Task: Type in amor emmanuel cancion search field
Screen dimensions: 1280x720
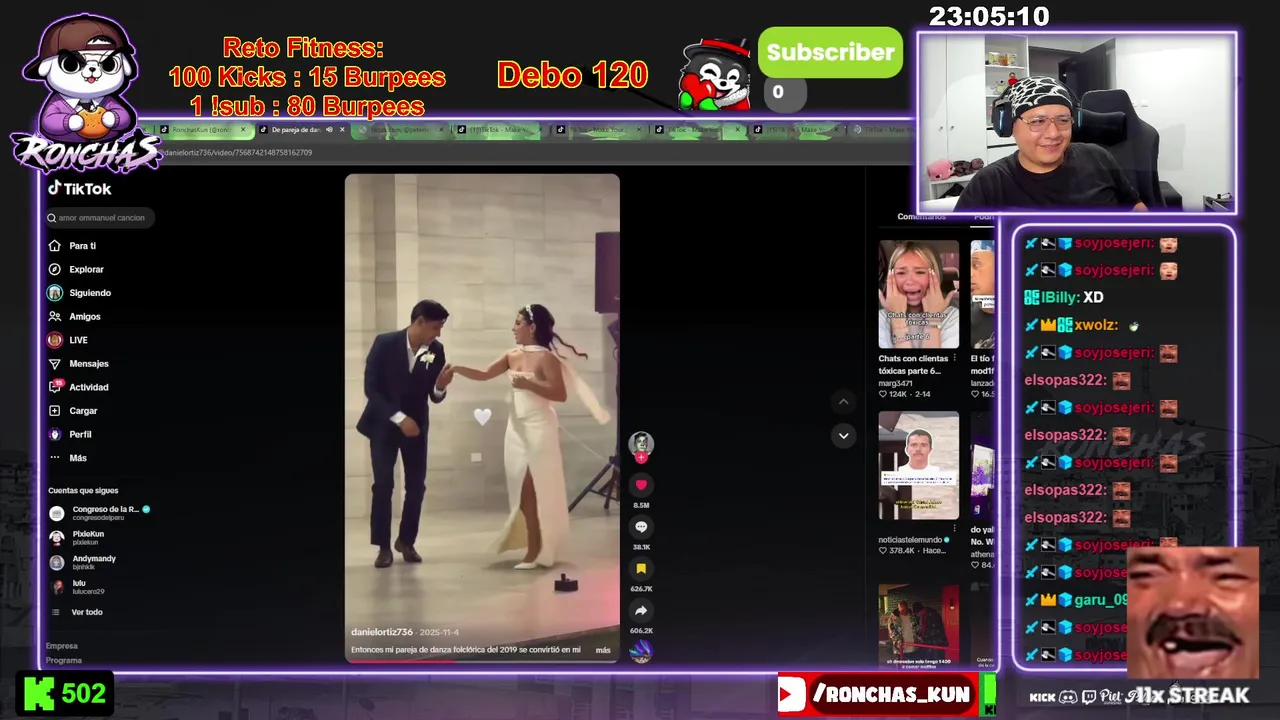Action: tap(102, 218)
